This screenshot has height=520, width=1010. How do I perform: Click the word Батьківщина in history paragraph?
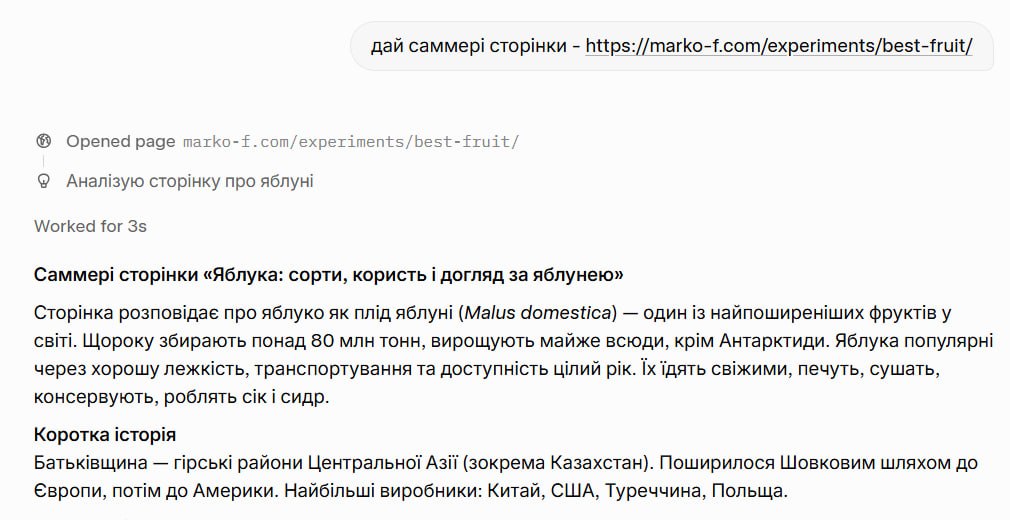click(90, 463)
